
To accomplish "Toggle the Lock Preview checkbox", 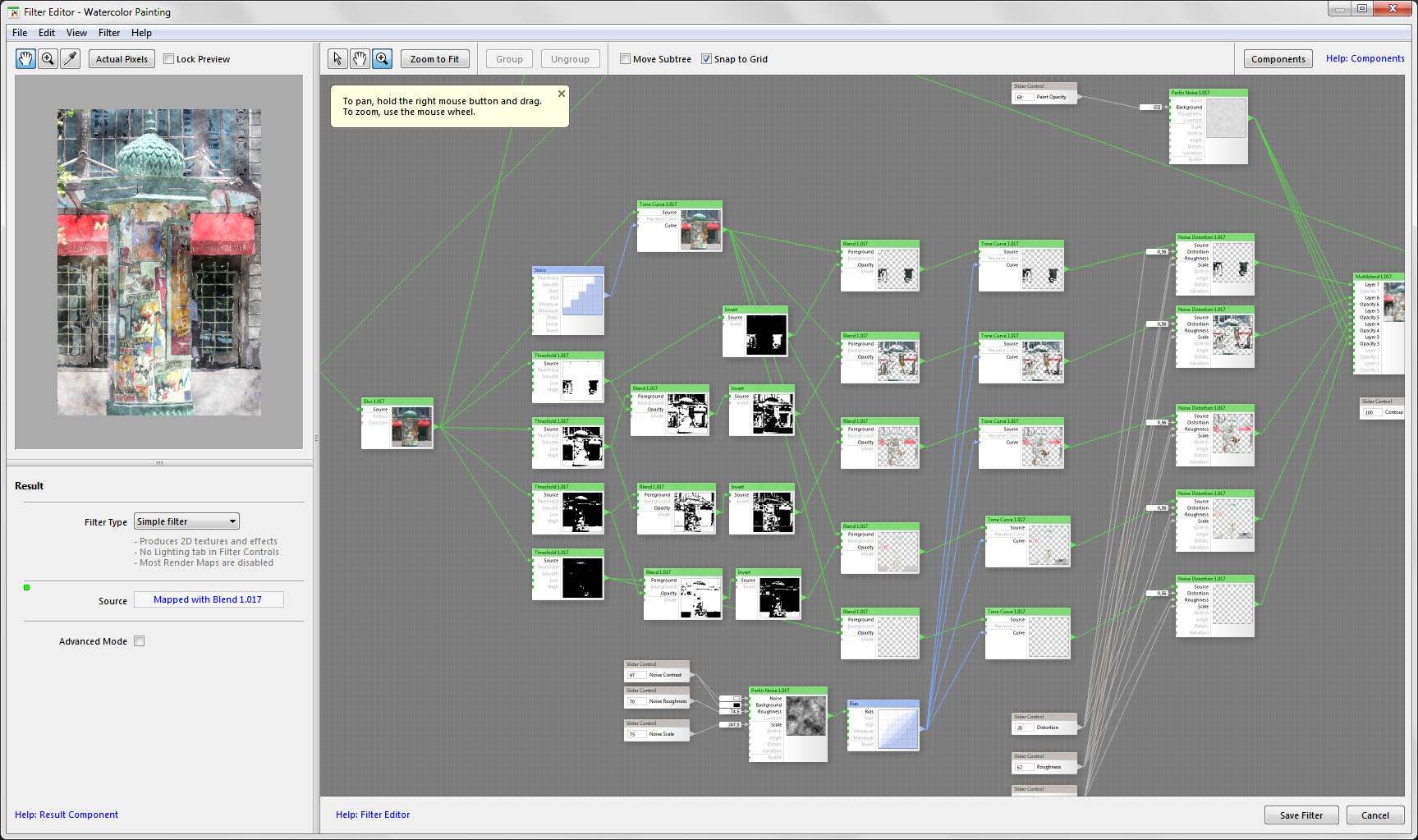I will tap(168, 59).
